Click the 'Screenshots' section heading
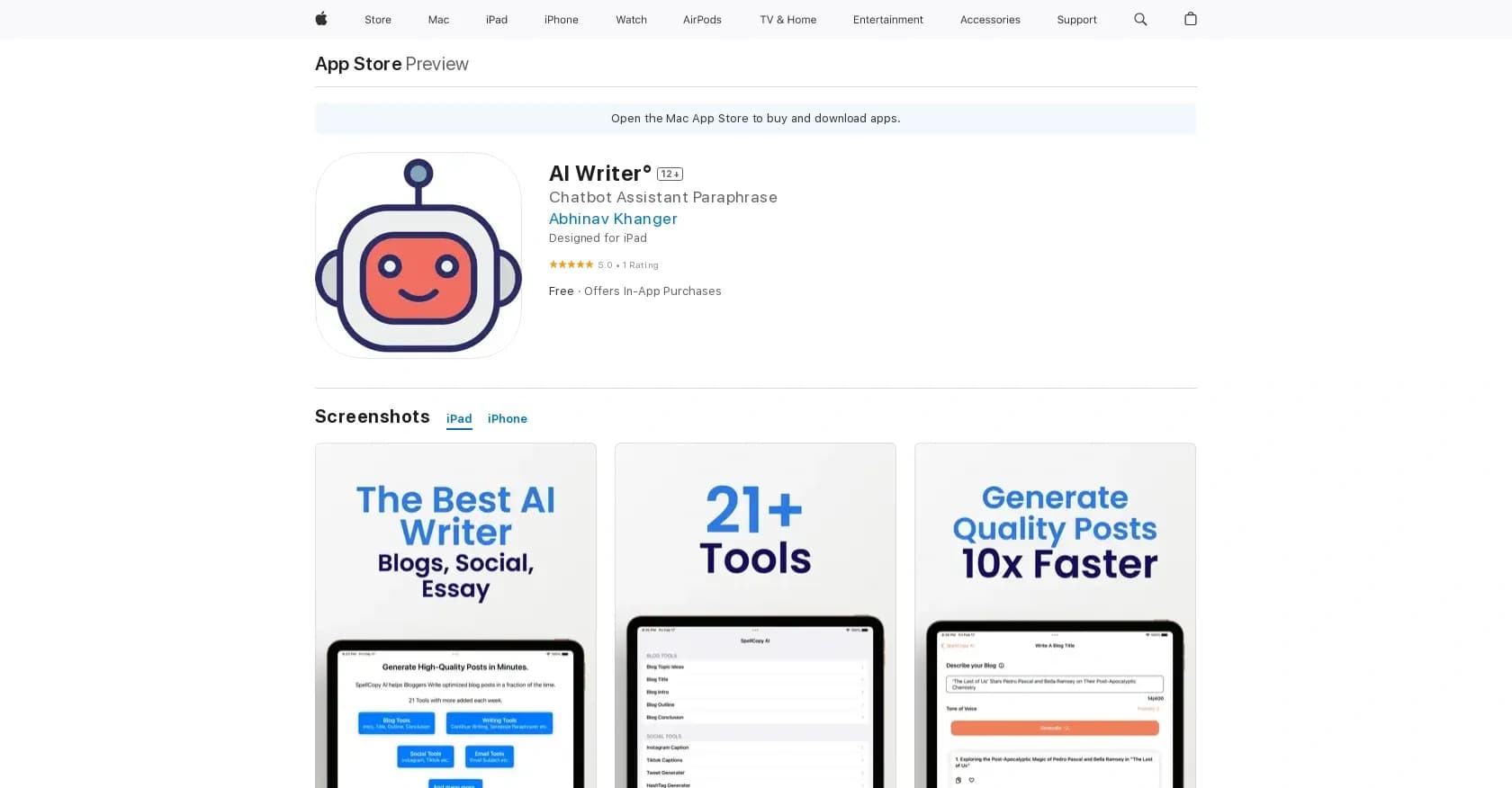This screenshot has width=1512, height=788. coord(373,416)
